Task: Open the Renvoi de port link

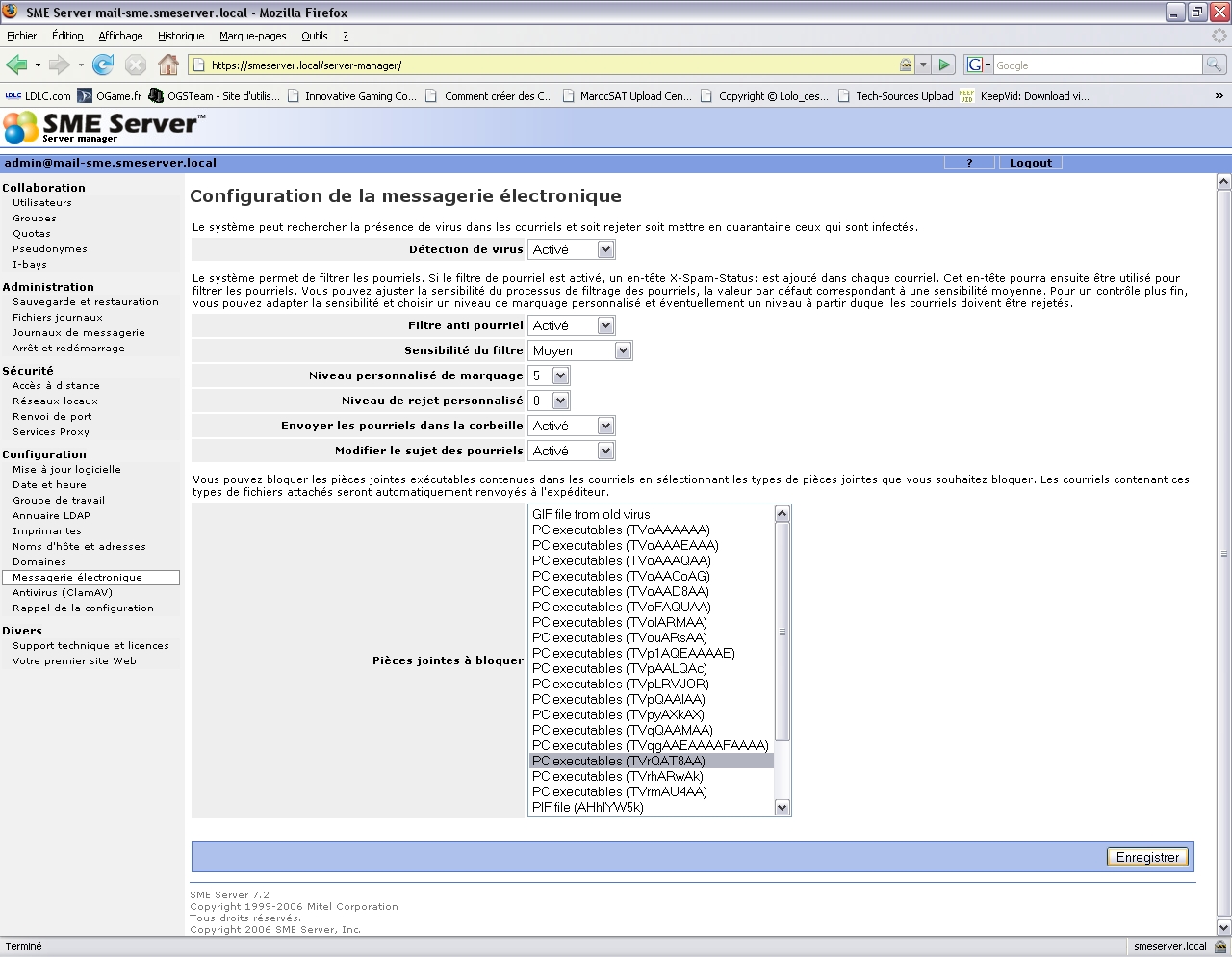Action: pyautogui.click(x=52, y=417)
